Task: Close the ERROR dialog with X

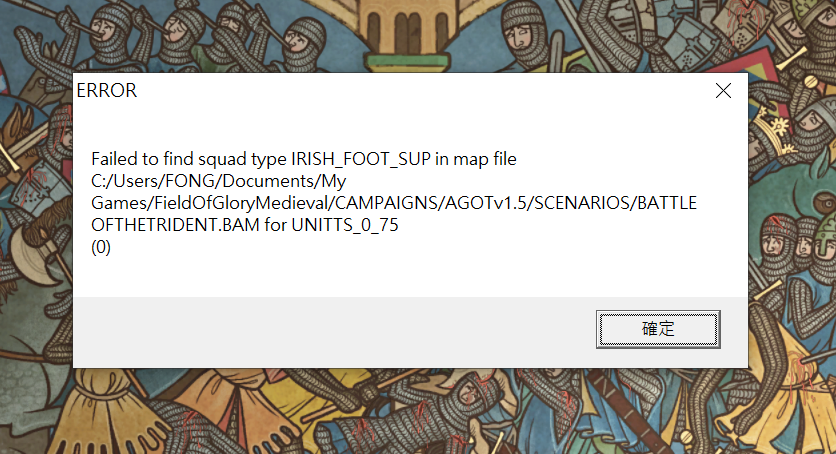Action: (x=723, y=91)
